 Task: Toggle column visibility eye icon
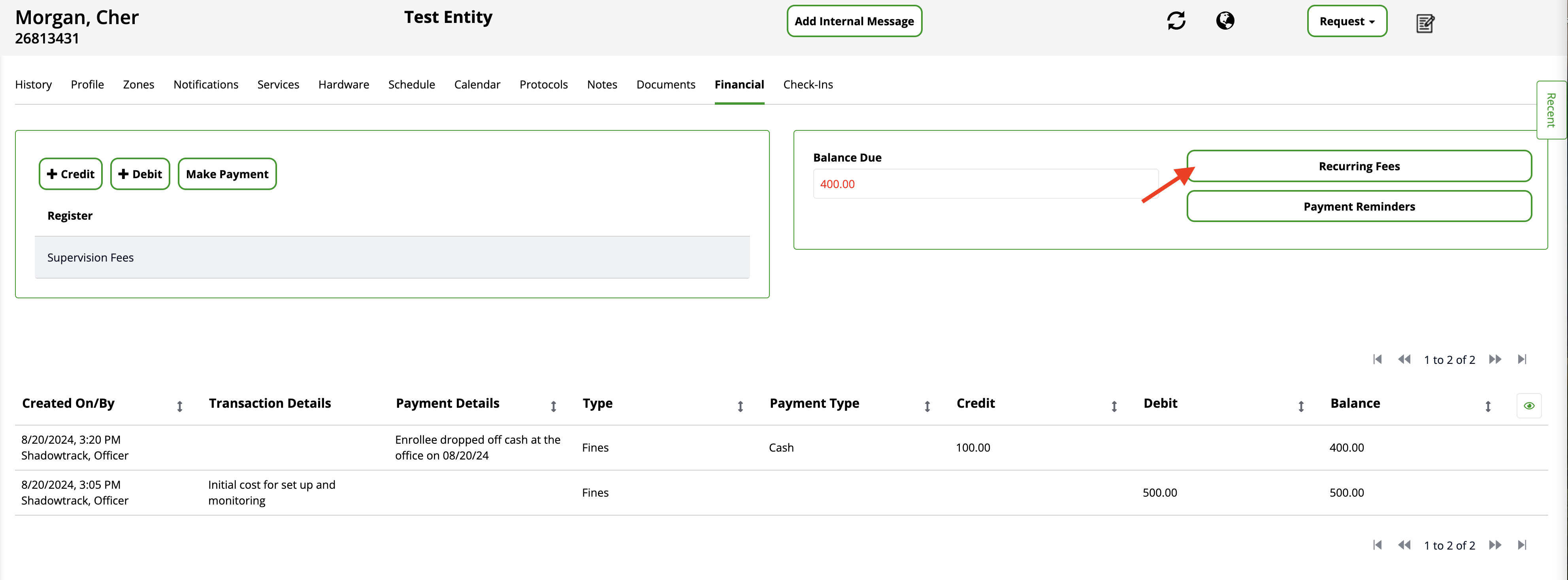(1529, 405)
